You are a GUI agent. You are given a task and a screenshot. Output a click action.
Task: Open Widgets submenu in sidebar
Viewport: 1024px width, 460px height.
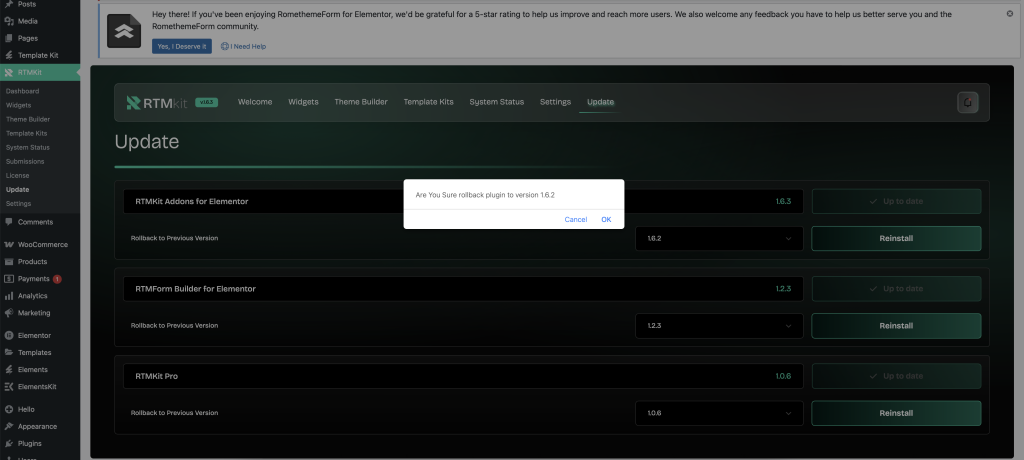(18, 105)
